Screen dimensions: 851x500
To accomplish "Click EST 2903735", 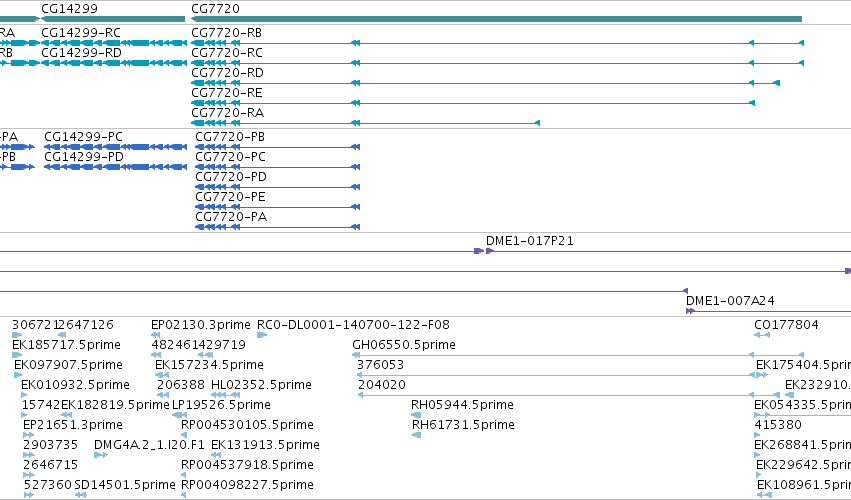I will [50, 446].
